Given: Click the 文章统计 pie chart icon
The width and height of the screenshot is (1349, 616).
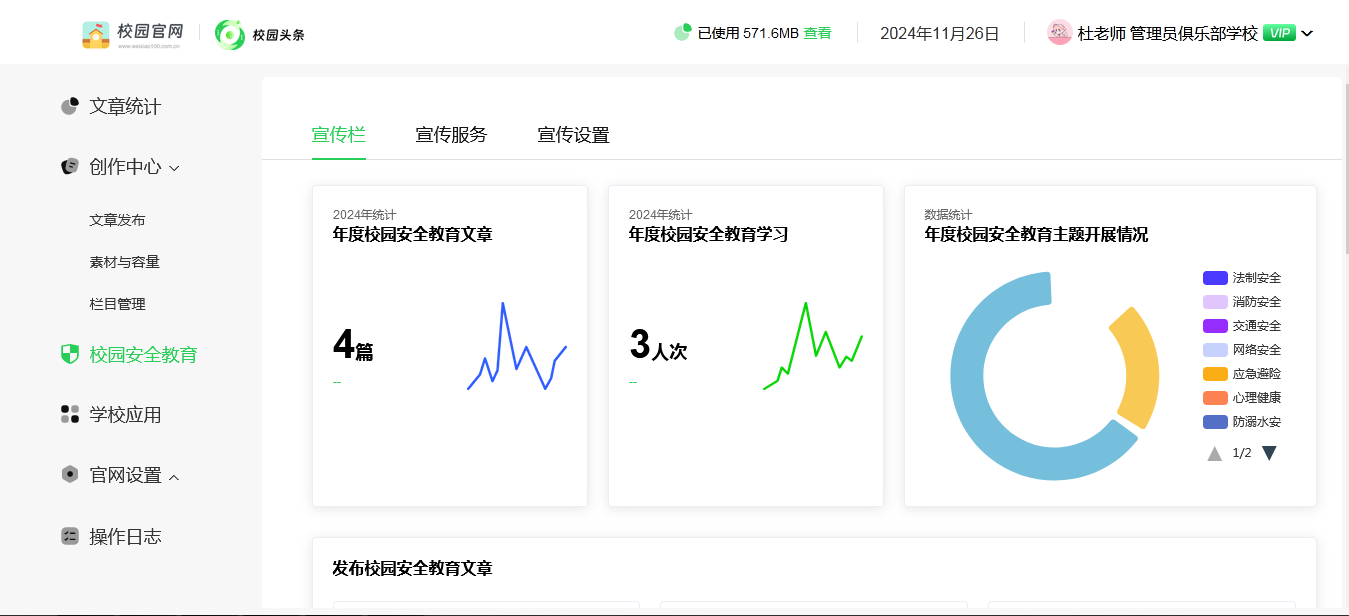Looking at the screenshot, I should pyautogui.click(x=70, y=107).
